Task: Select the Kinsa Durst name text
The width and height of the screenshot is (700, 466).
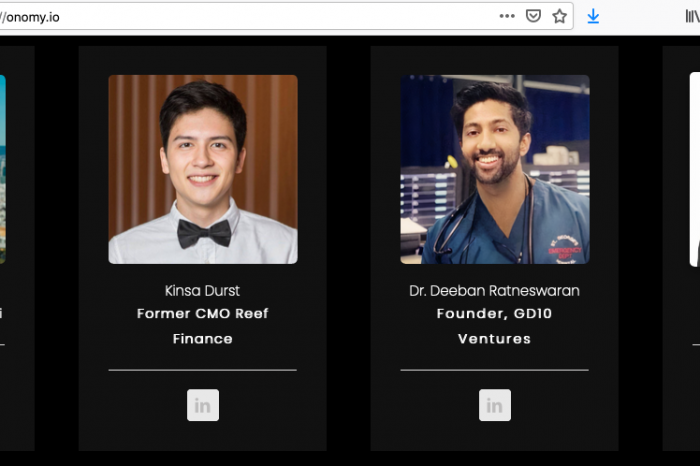Action: [x=202, y=291]
